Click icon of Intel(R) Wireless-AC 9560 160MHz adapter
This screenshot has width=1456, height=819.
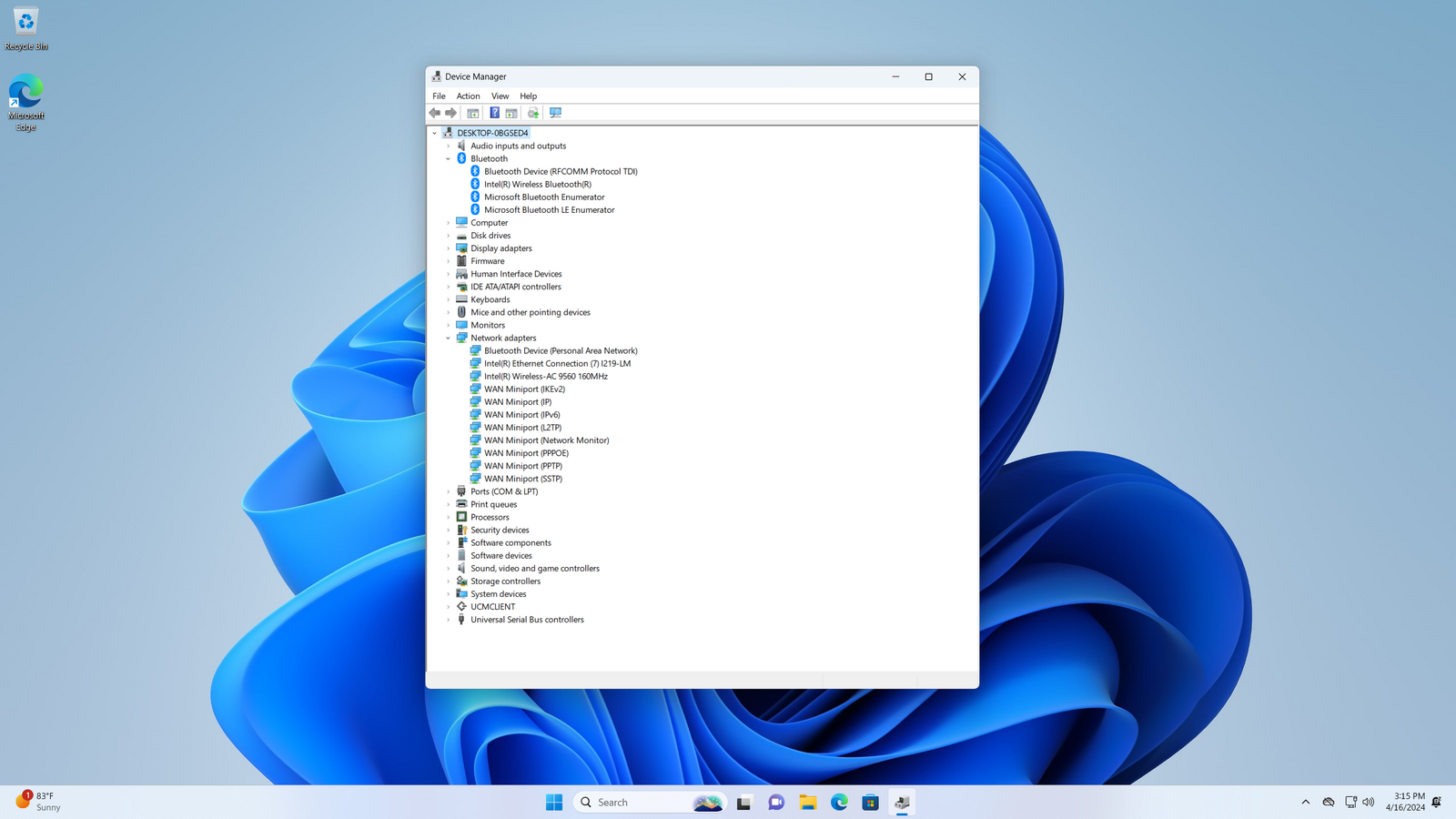[x=475, y=376]
